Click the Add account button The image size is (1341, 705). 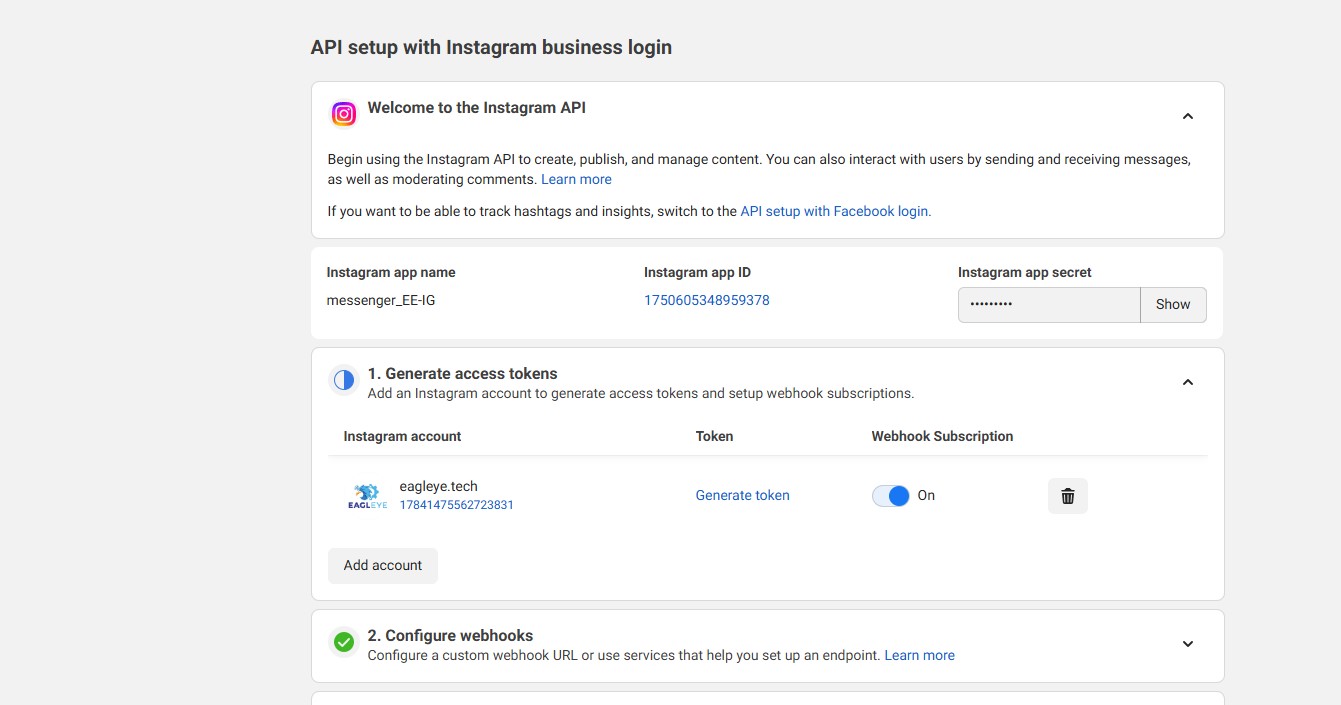(x=383, y=565)
